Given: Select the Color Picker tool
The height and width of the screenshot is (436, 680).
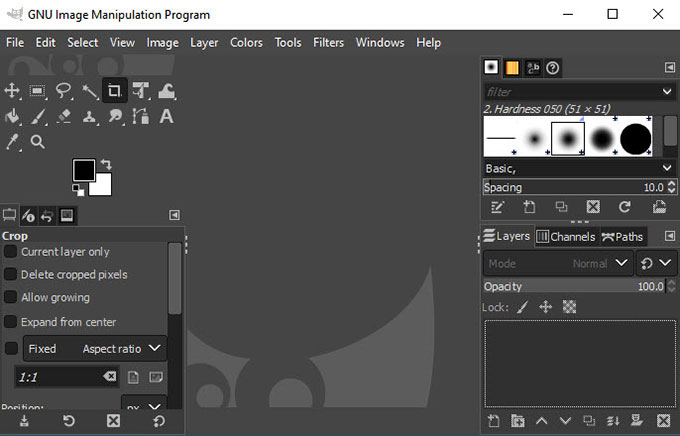Looking at the screenshot, I should [x=12, y=142].
